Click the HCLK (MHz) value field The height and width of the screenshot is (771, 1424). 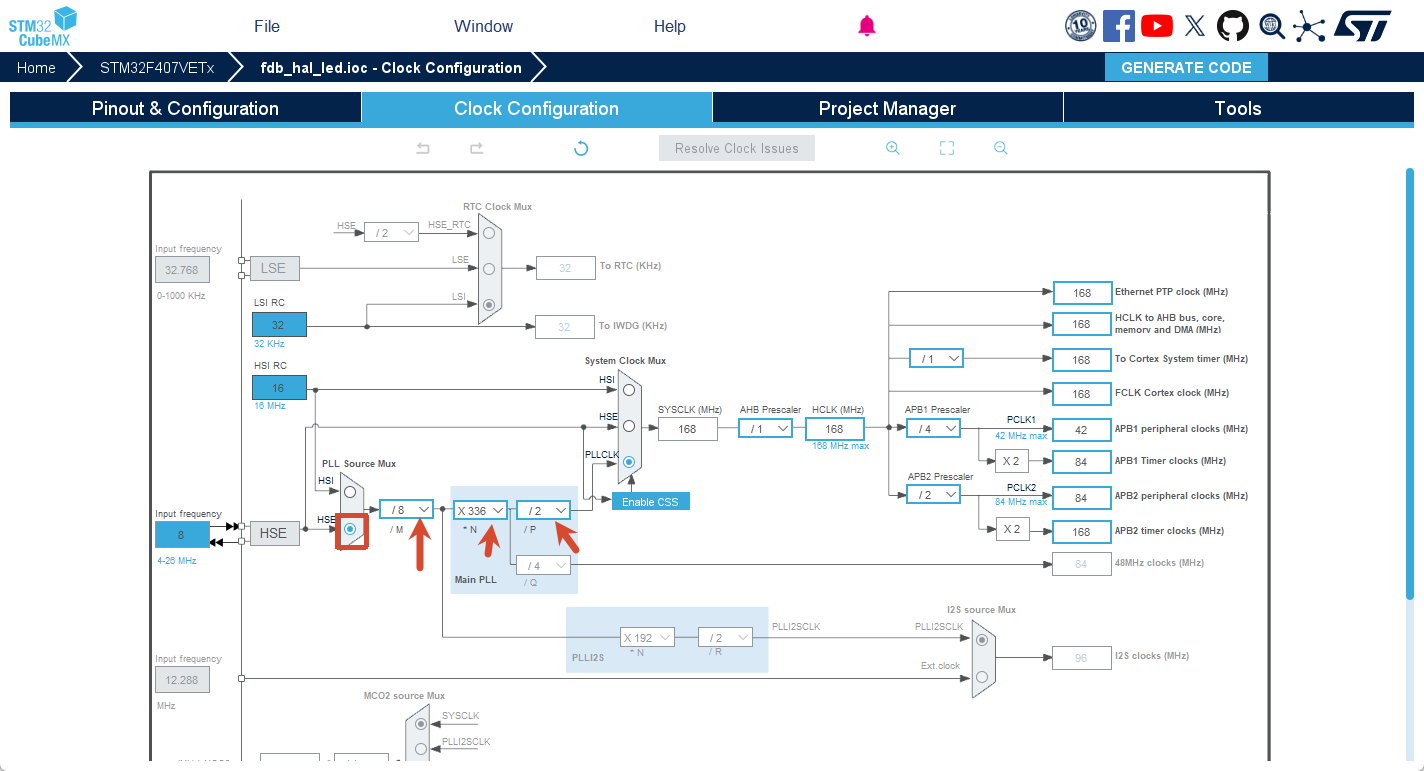(x=834, y=429)
